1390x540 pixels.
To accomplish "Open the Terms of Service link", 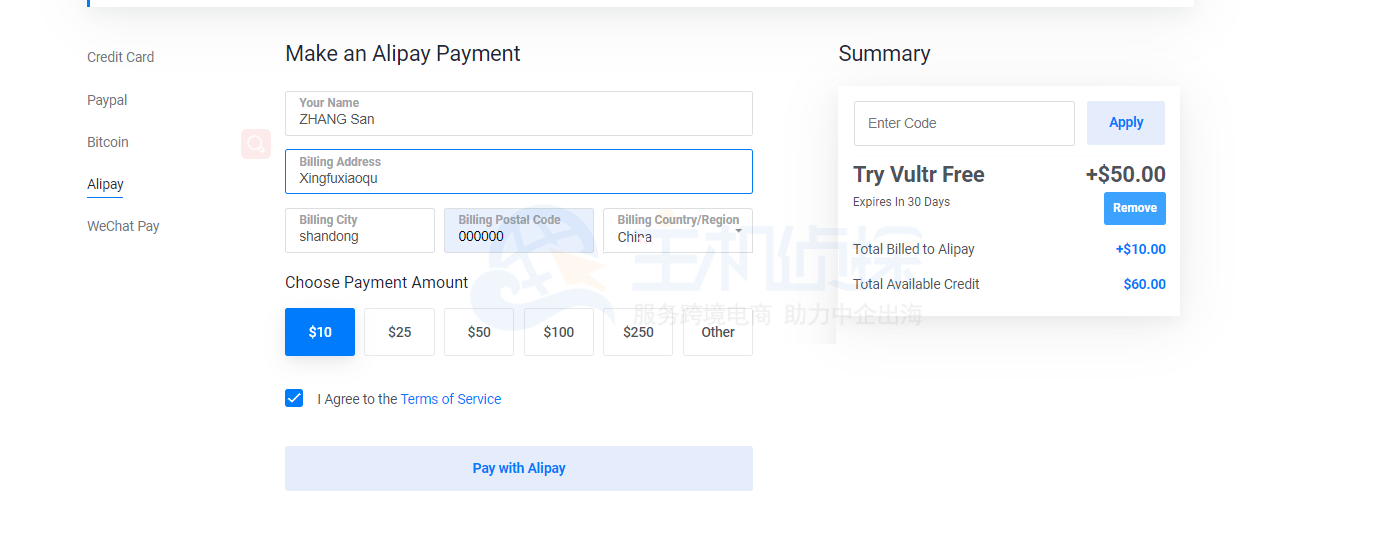I will tap(451, 399).
